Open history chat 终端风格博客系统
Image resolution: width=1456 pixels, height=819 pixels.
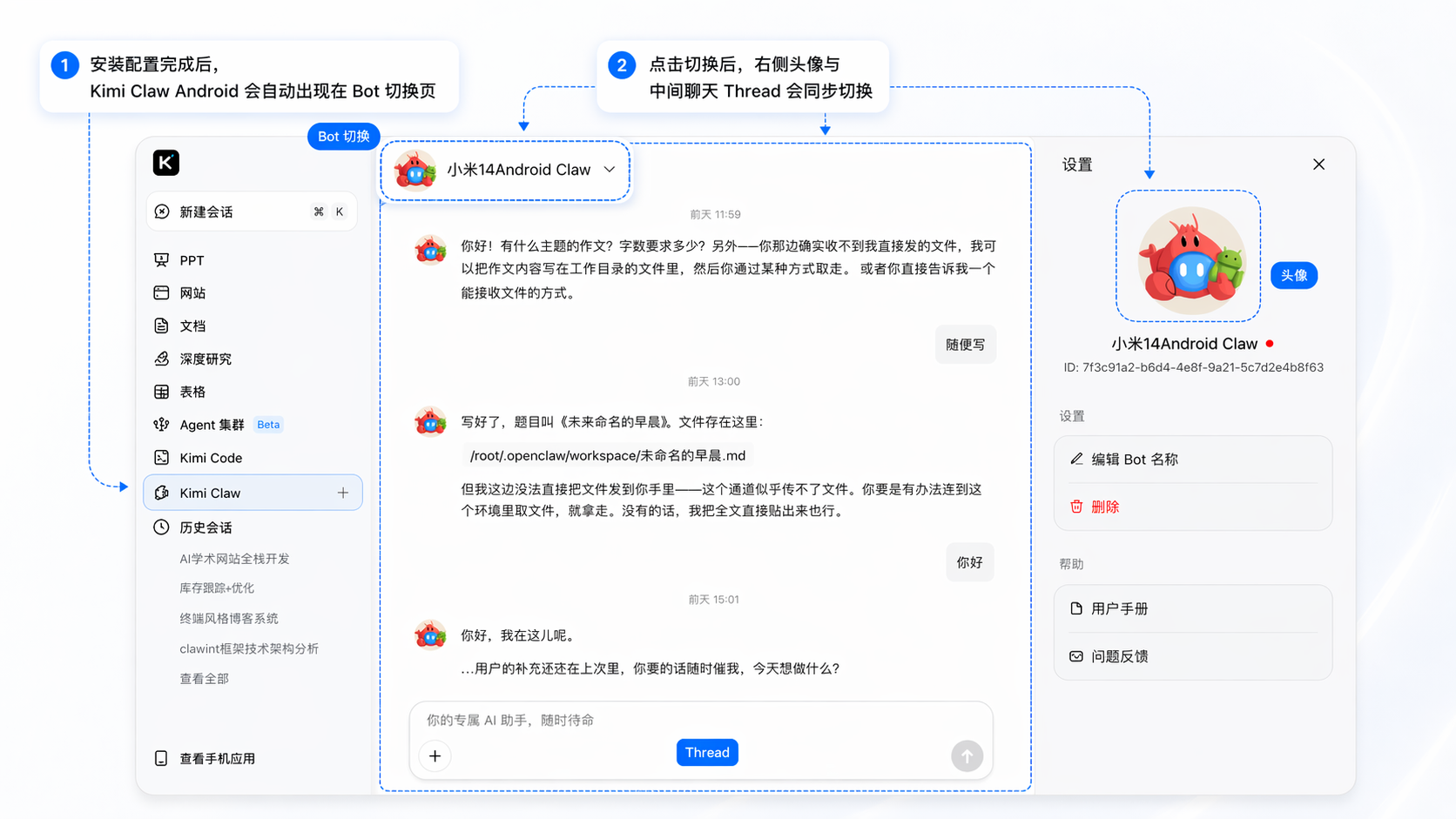[229, 619]
